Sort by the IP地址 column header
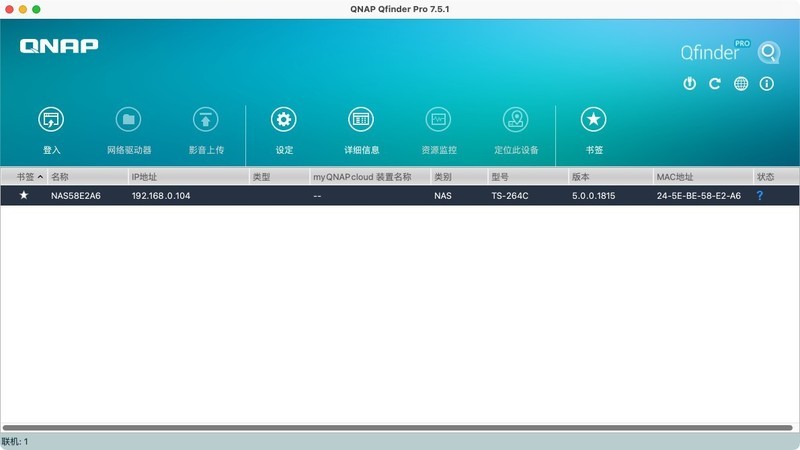This screenshot has height=450, width=800. (x=188, y=177)
